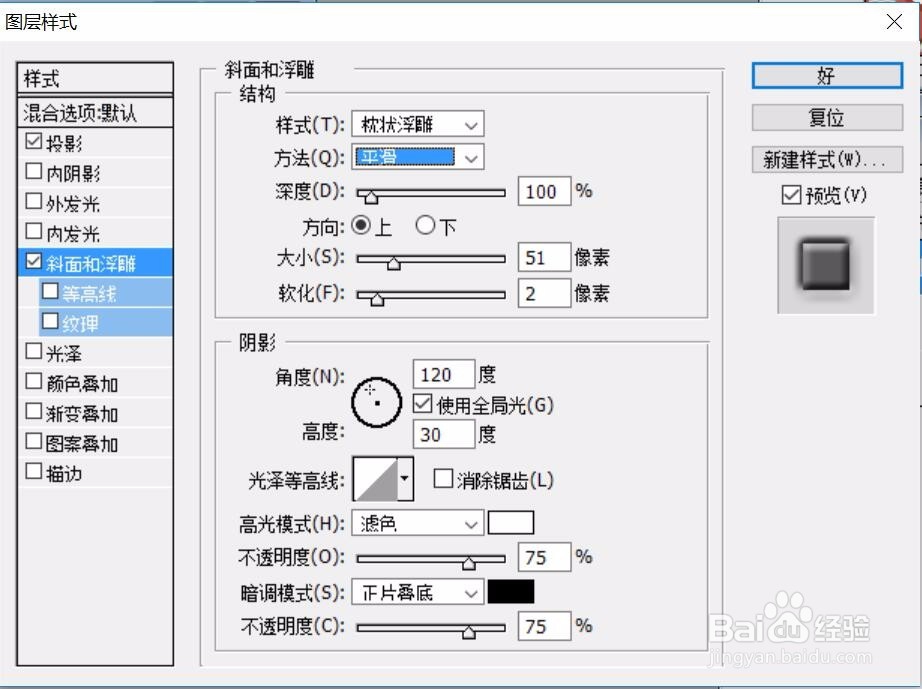Viewport: 922px width, 689px height.
Task: Enable the 光泽 satin checkbox
Action: (34, 351)
